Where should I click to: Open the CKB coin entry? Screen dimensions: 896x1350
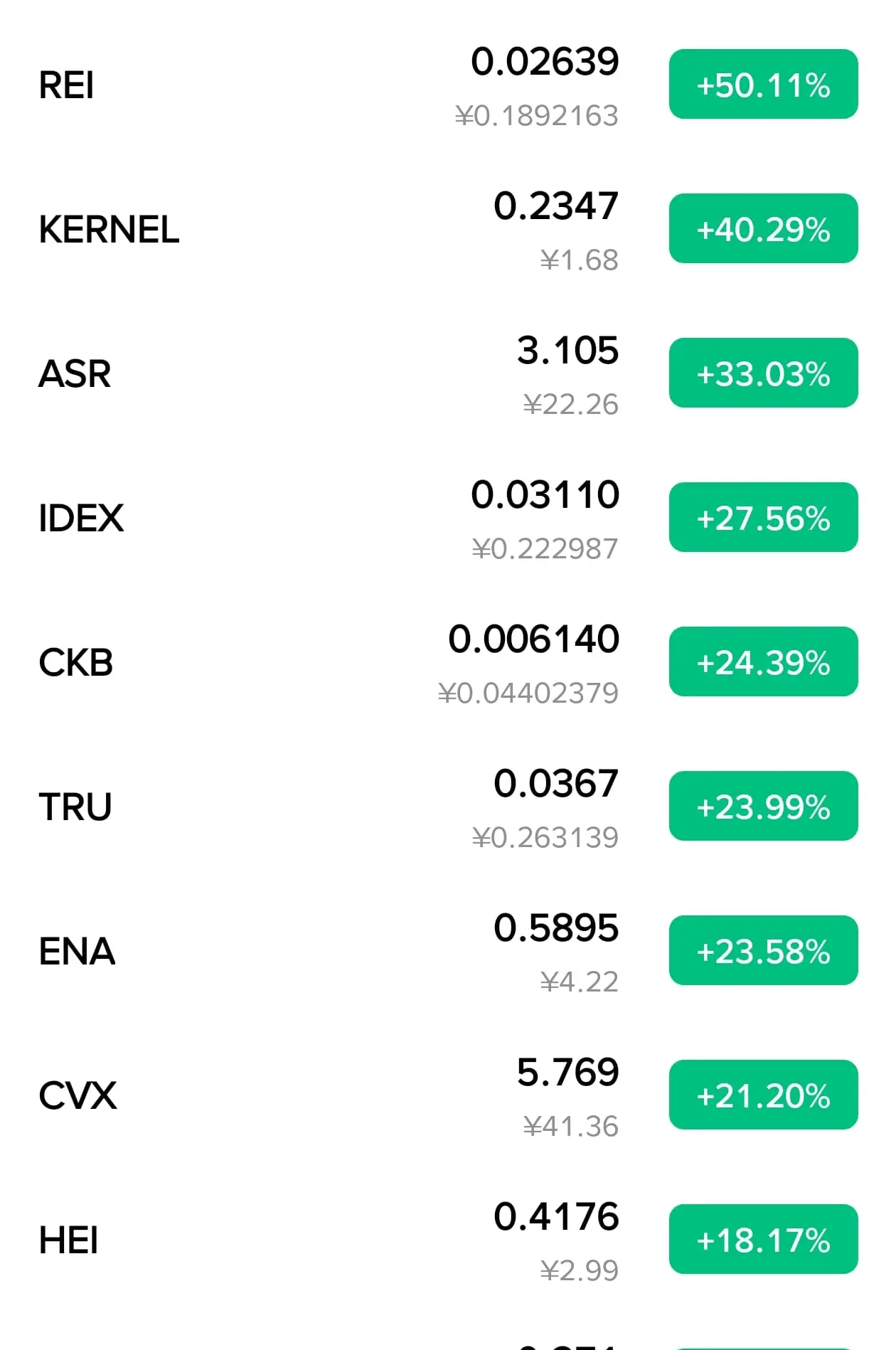[448, 663]
